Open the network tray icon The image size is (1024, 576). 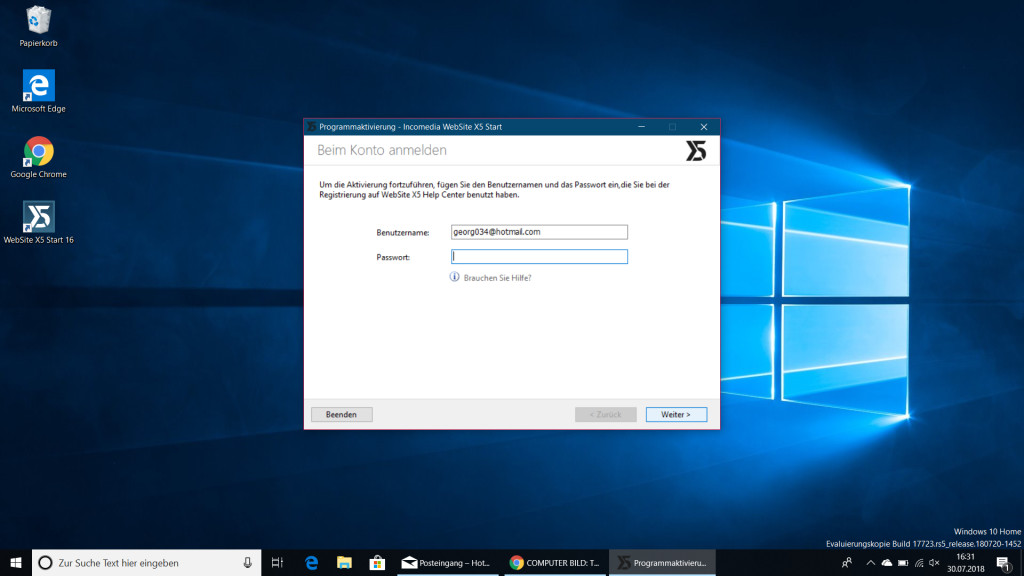click(x=919, y=562)
